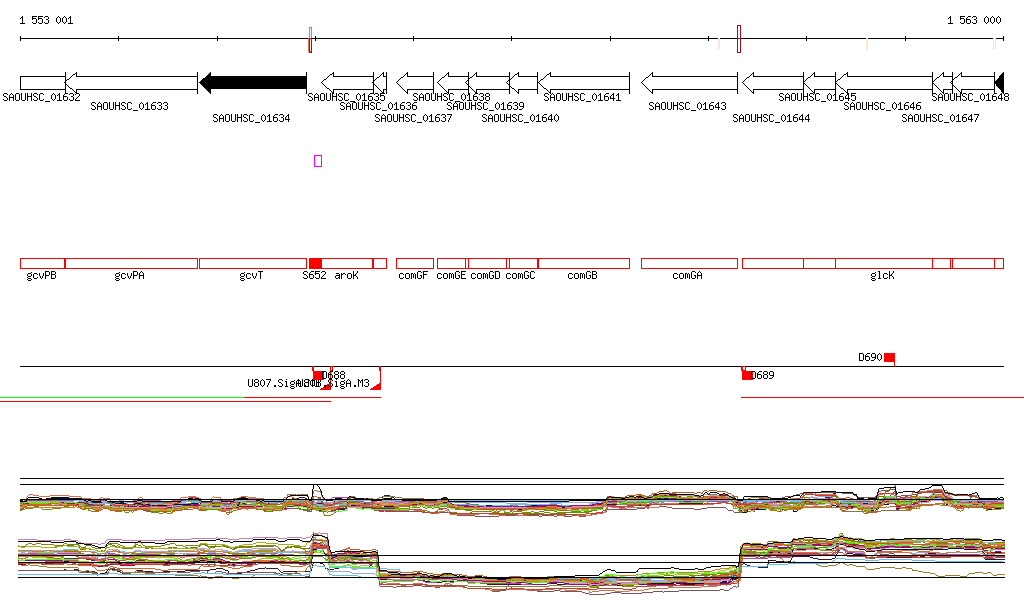Click the ruler's red marker above SAOUHSC_01644
The height and width of the screenshot is (611, 1024).
[x=739, y=39]
